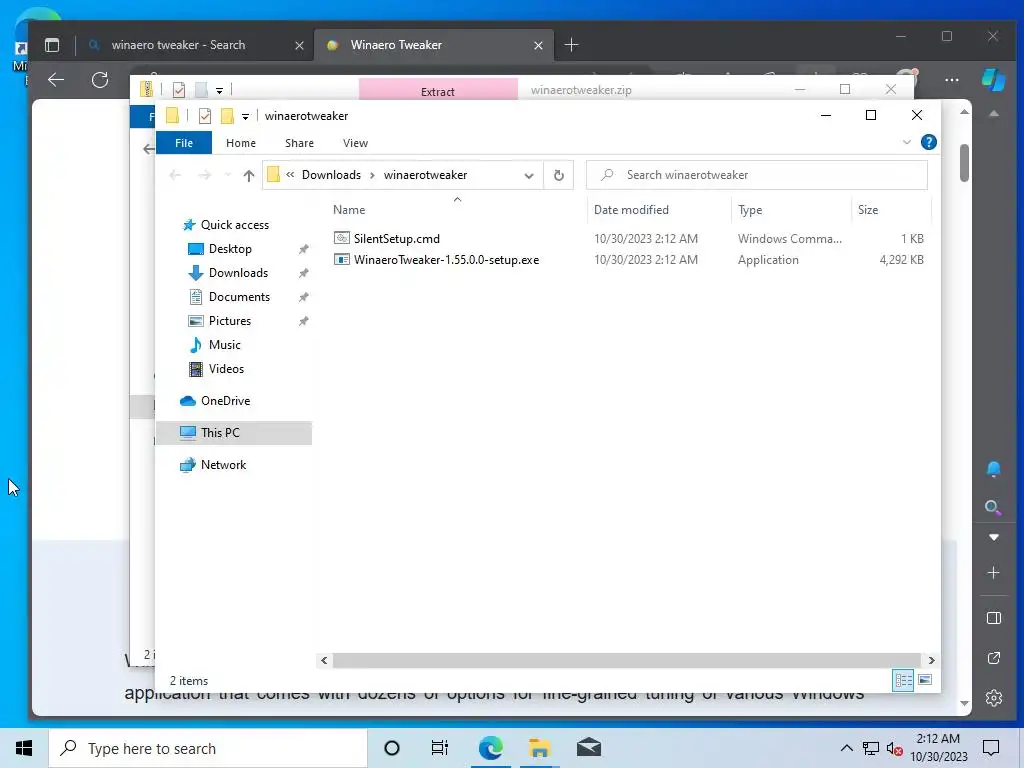Open Task View from the taskbar

(x=440, y=748)
